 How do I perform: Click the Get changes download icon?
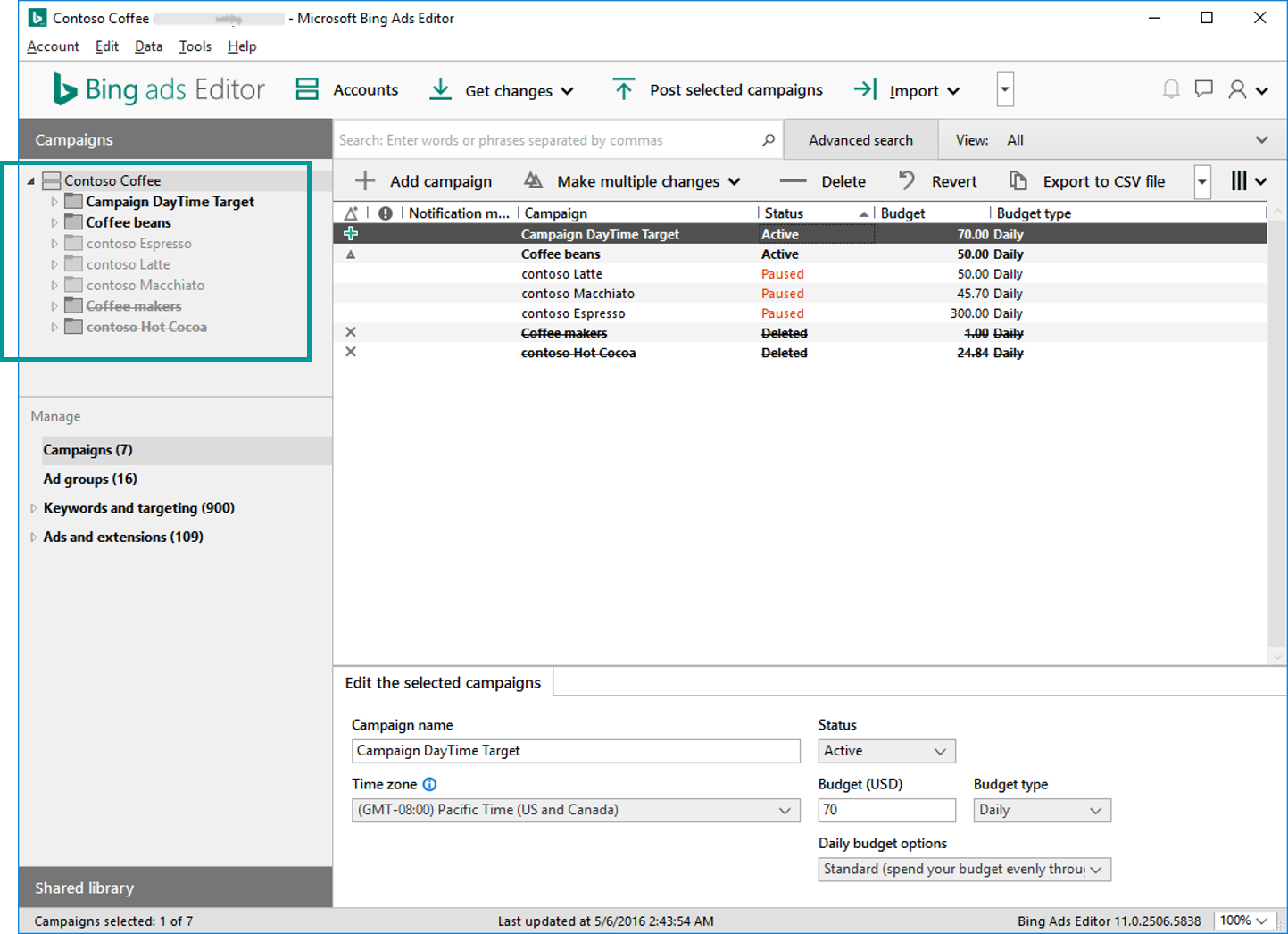[x=440, y=89]
